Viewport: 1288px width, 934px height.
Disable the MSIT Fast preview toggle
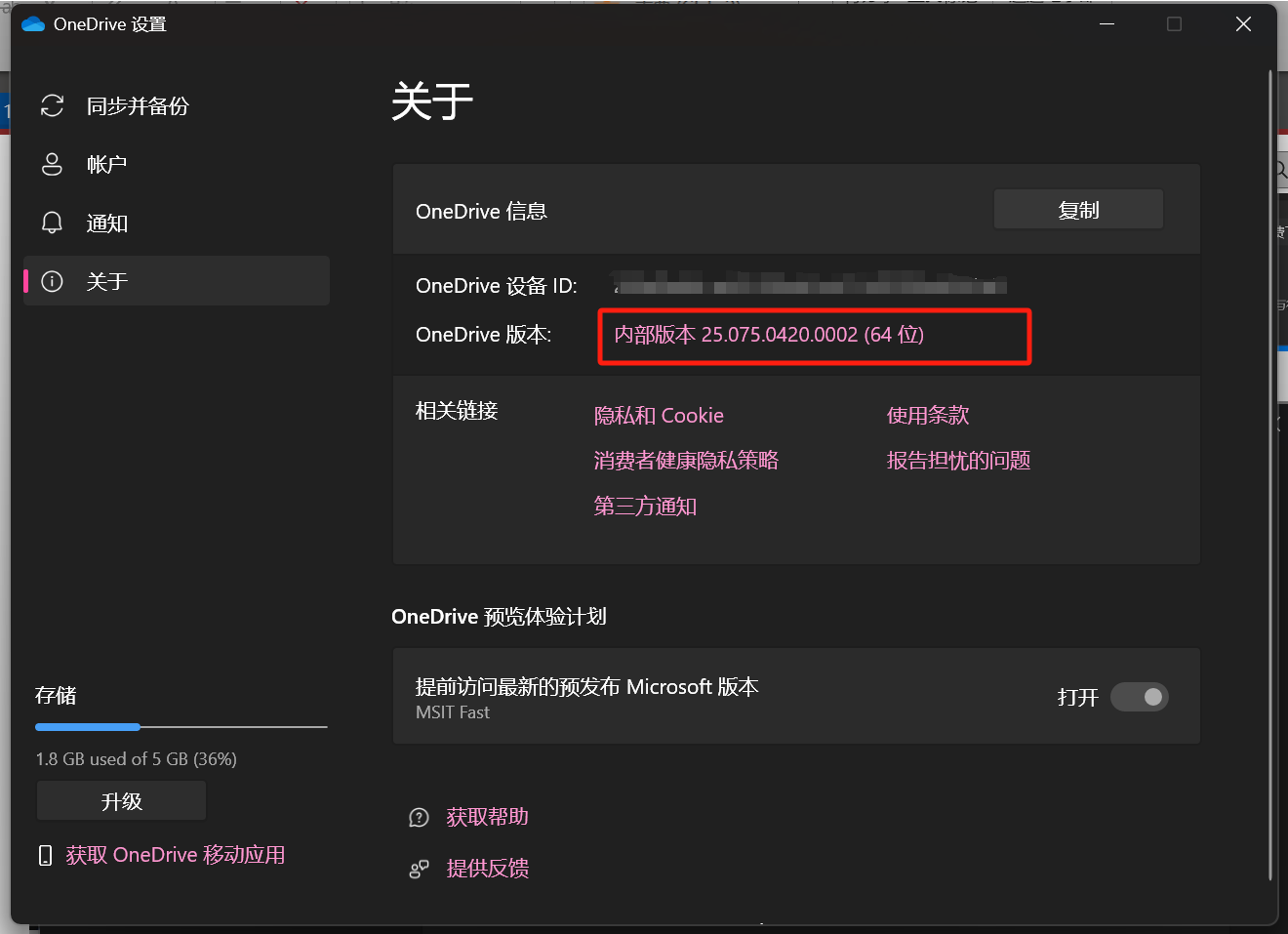pos(1140,697)
